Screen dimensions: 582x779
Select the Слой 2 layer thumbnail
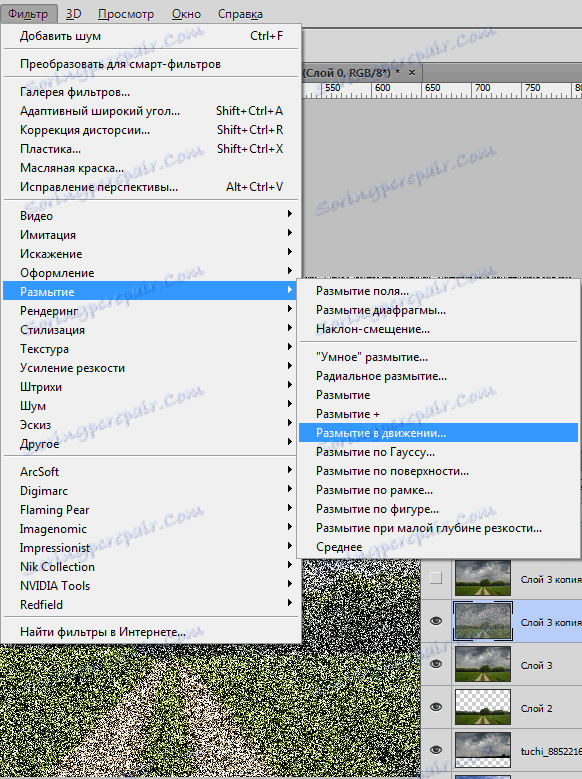483,707
